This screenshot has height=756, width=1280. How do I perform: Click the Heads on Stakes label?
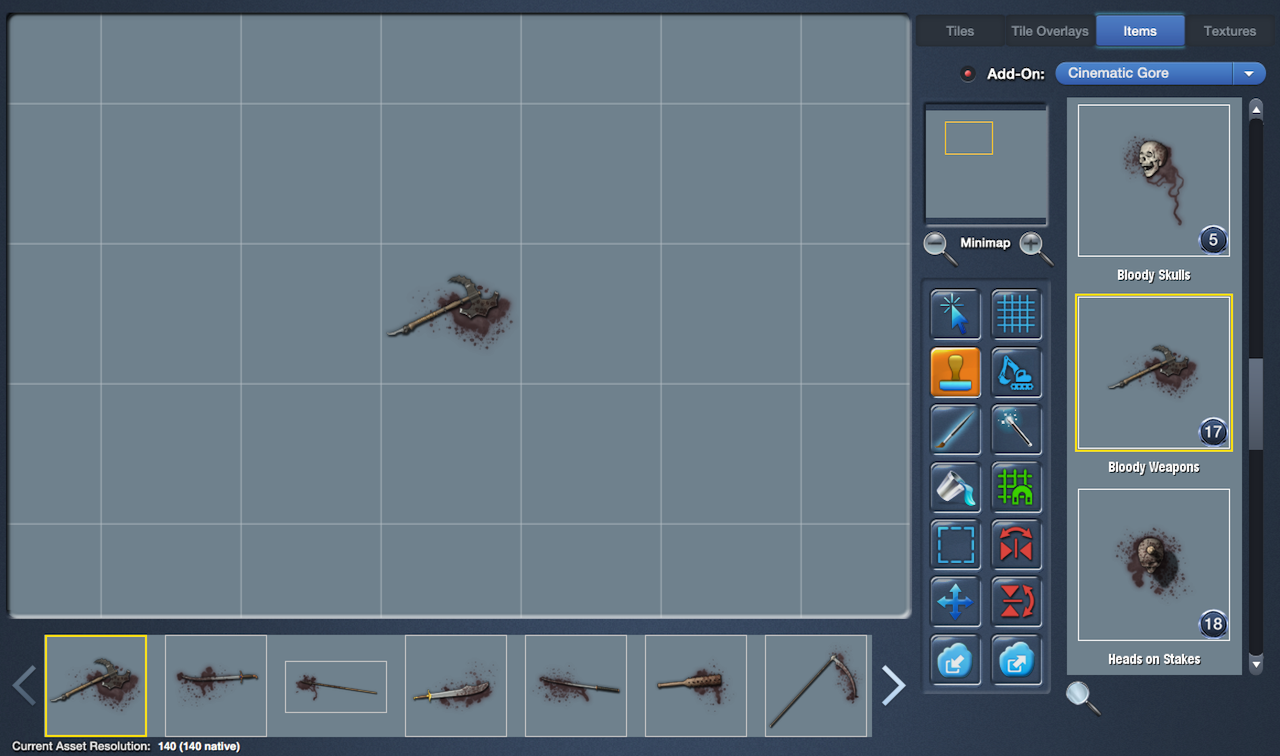1154,659
